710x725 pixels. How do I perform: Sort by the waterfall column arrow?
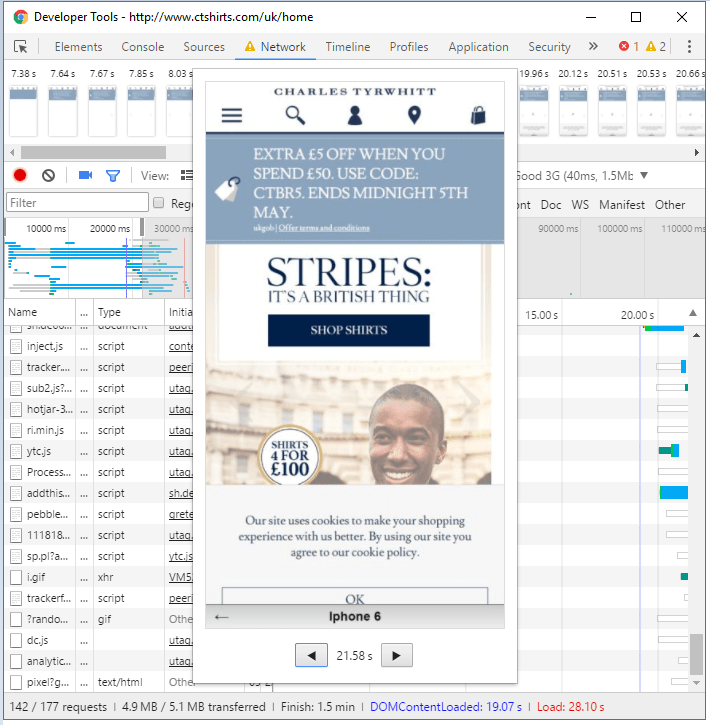tap(694, 314)
